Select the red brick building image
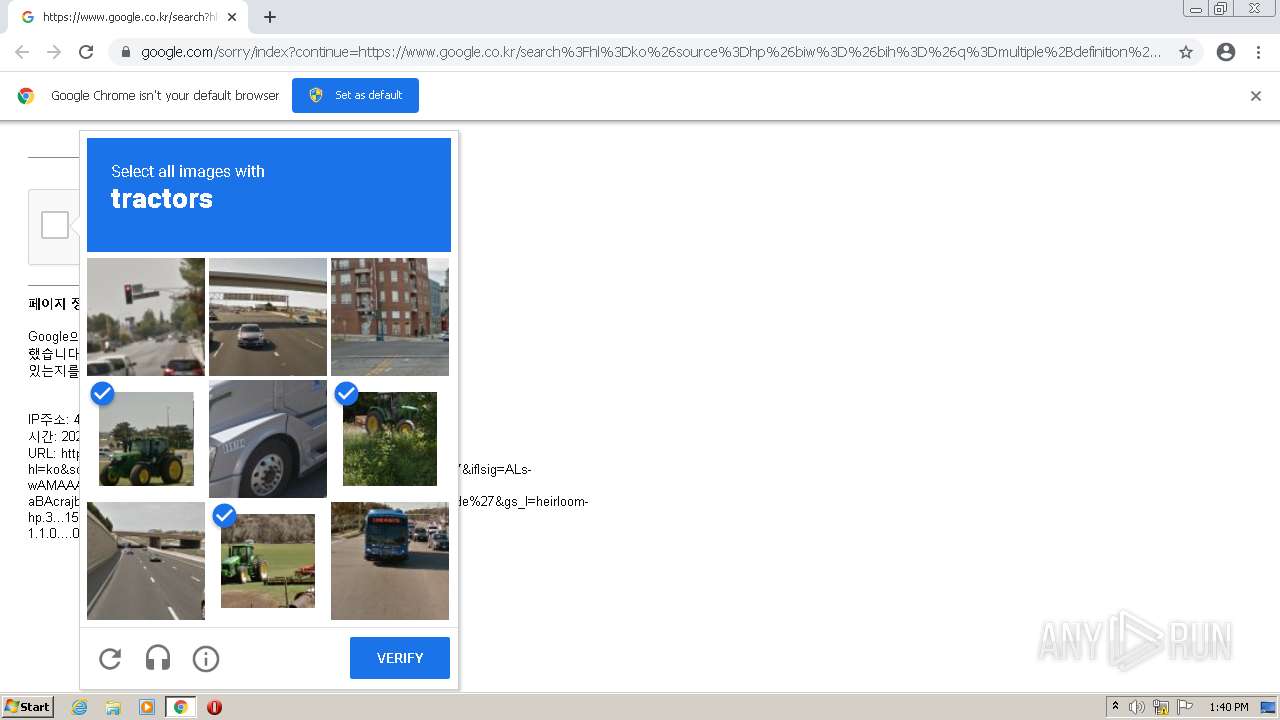 click(390, 317)
